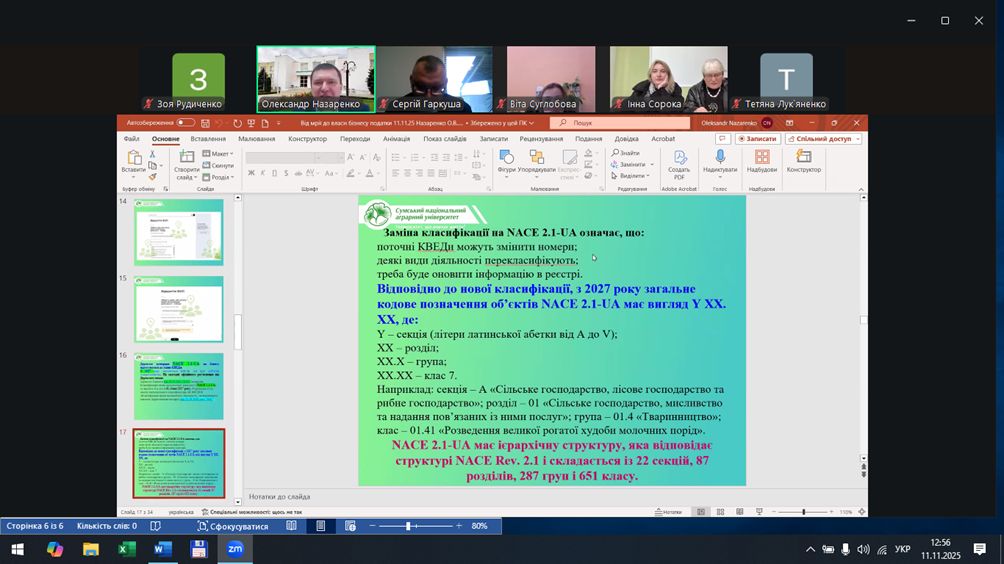Open Zoom from the Windows taskbar
Viewport: 1004px width, 564px height.
click(235, 549)
